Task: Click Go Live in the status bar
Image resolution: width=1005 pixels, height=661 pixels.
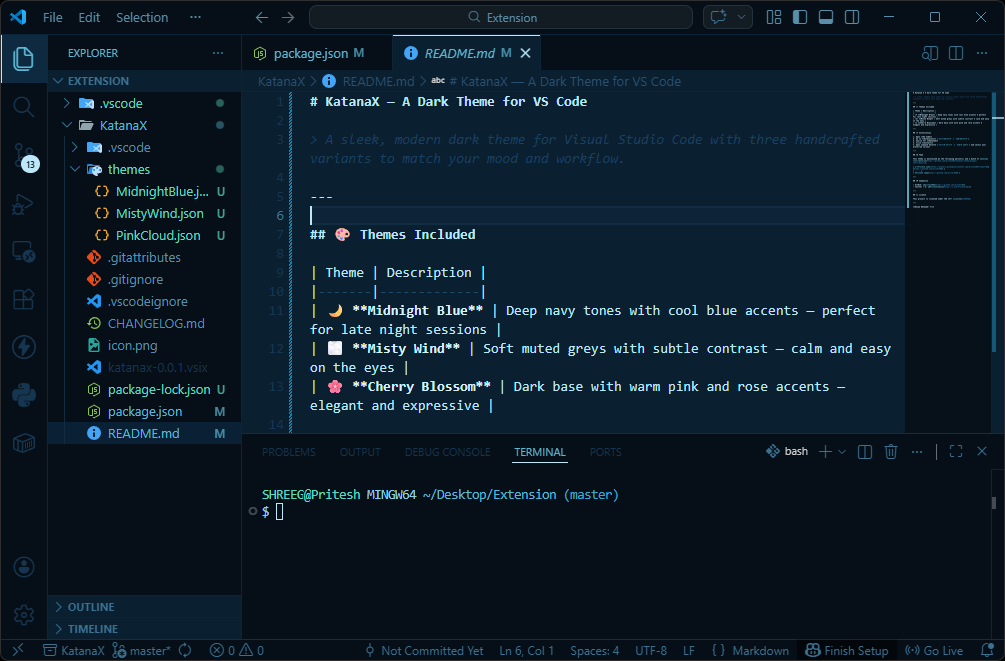Action: click(934, 650)
